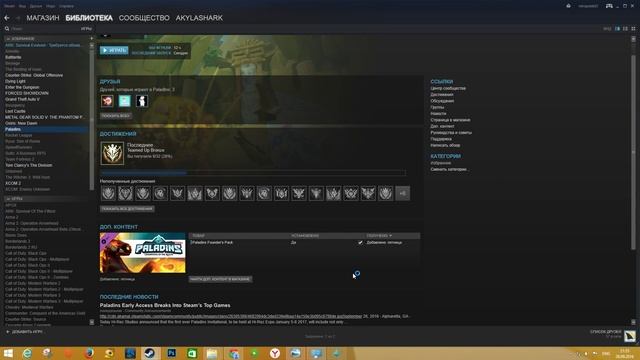Switch library to list view
Viewport: 640px width, 360px height.
pyautogui.click(x=625, y=29)
